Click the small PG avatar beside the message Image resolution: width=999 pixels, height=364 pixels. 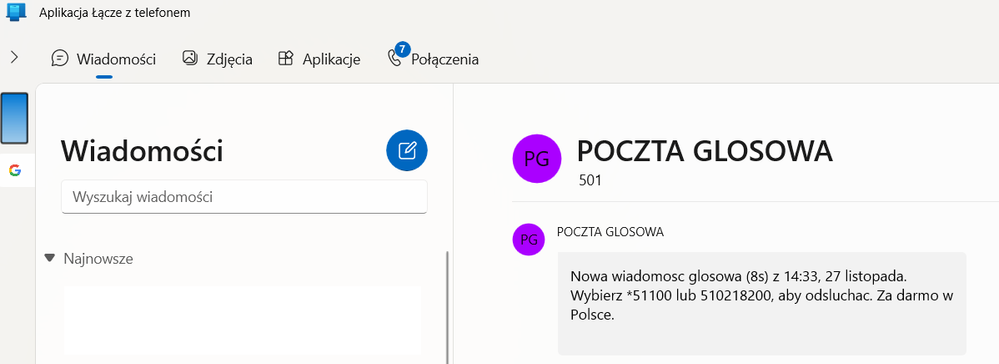click(x=529, y=240)
